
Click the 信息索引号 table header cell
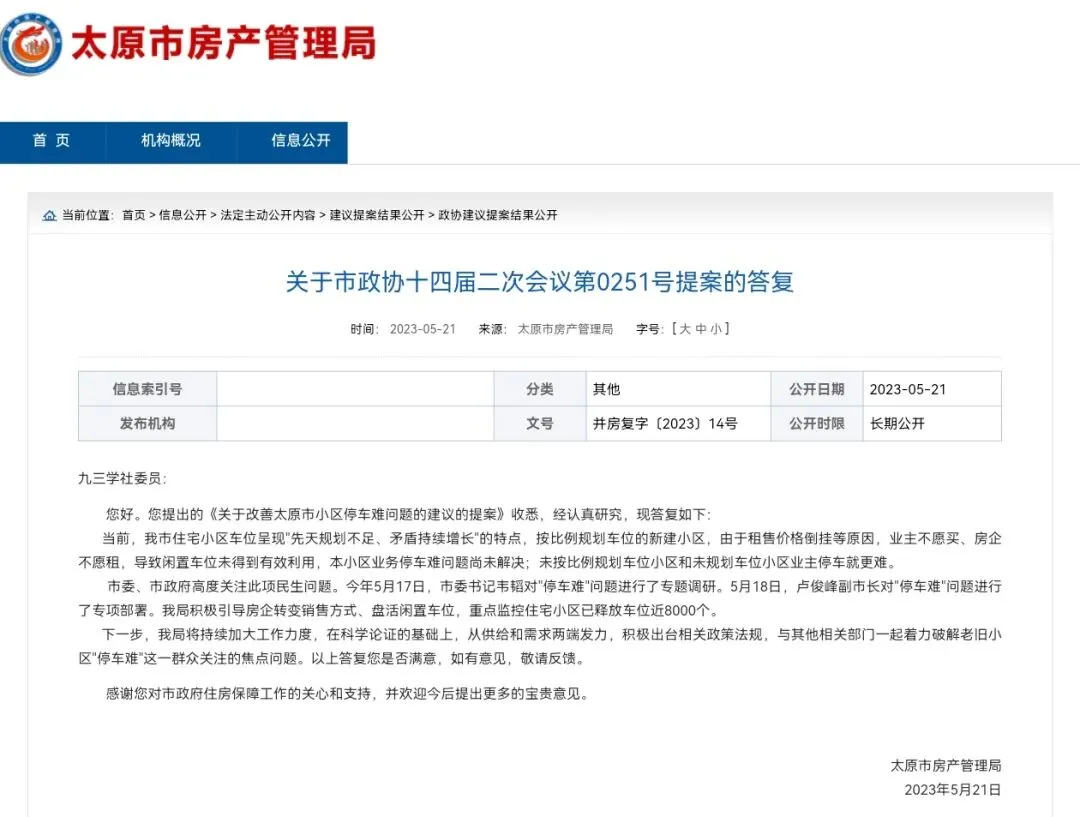[x=147, y=389]
